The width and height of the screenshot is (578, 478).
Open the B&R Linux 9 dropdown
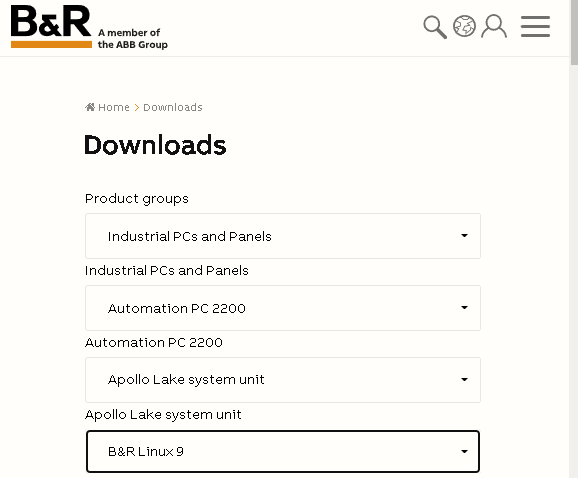coord(283,451)
